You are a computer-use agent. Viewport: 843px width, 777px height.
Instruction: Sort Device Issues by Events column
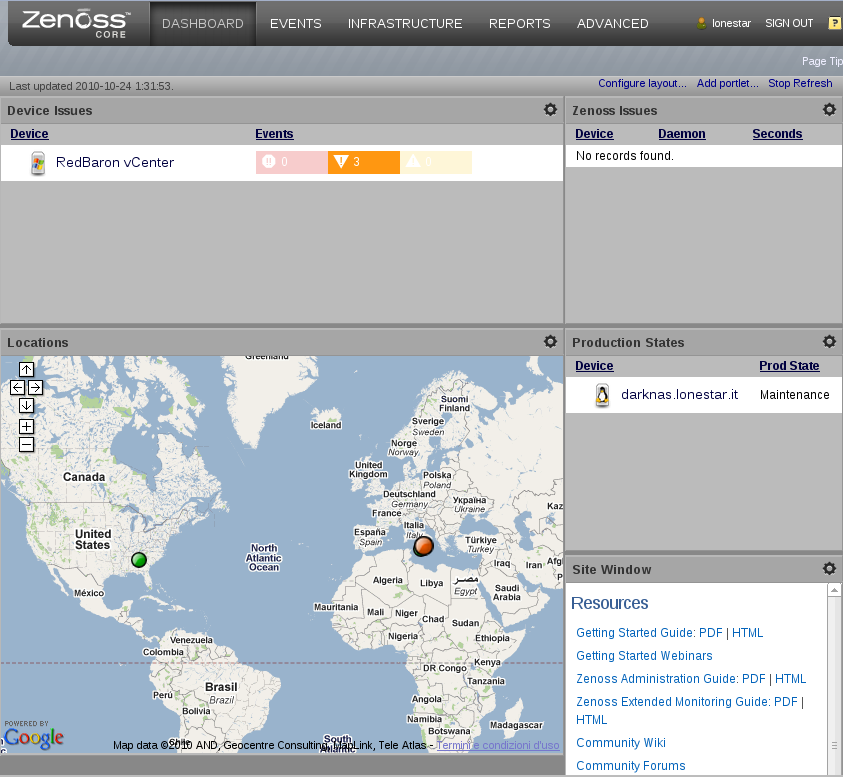pos(274,134)
